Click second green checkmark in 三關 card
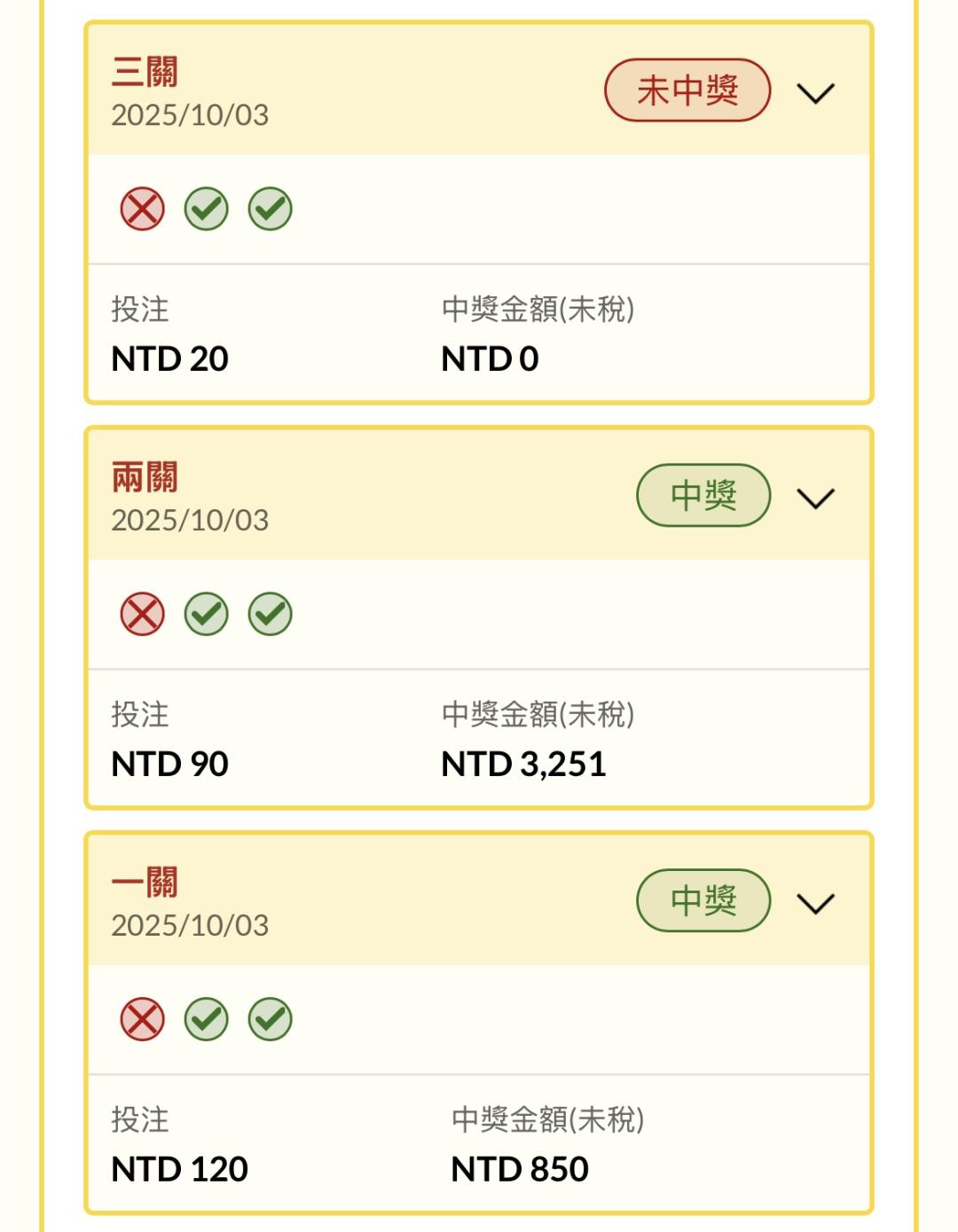Viewport: 958px width, 1232px height. tap(271, 209)
